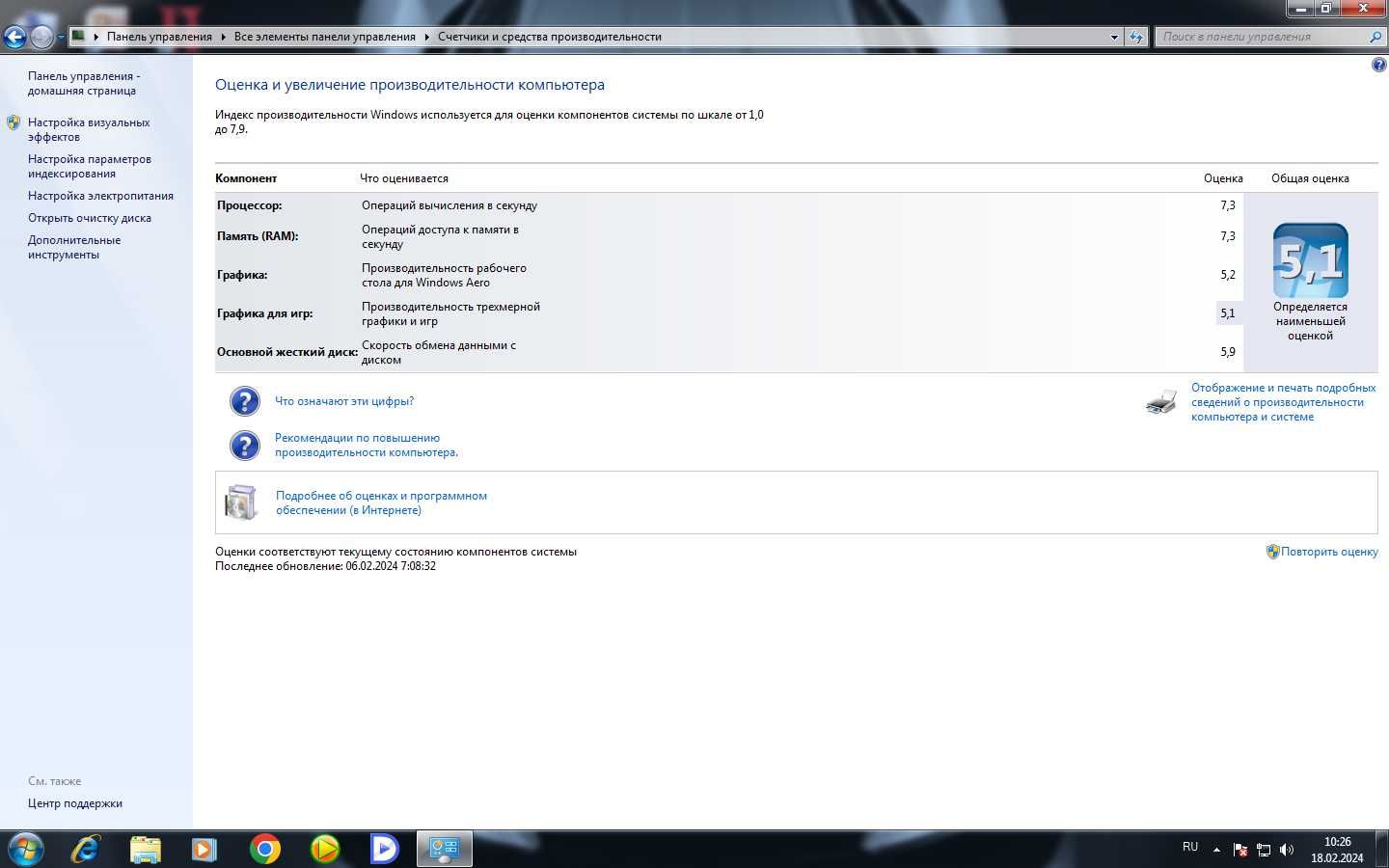The image size is (1389, 868).
Task: Click the Action Center flag tray icon
Action: coord(1239,850)
